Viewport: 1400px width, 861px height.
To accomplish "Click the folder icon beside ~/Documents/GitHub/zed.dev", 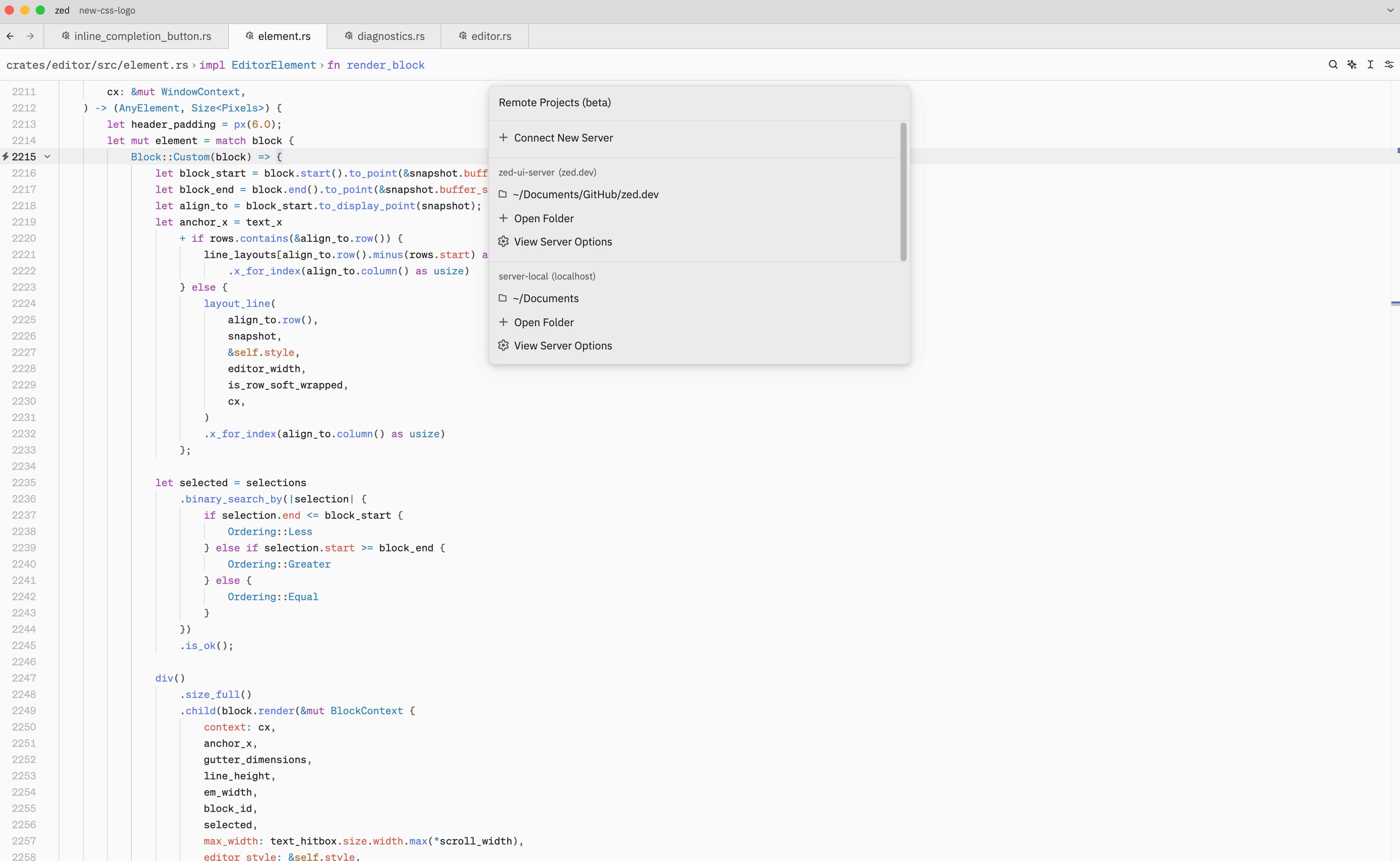I will [x=503, y=194].
